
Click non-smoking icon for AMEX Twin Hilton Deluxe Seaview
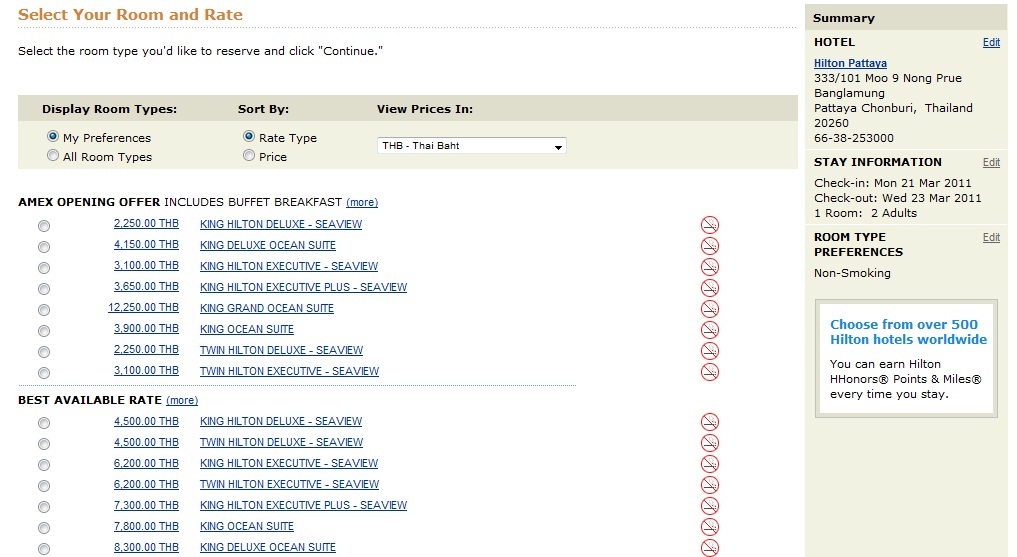click(x=710, y=350)
